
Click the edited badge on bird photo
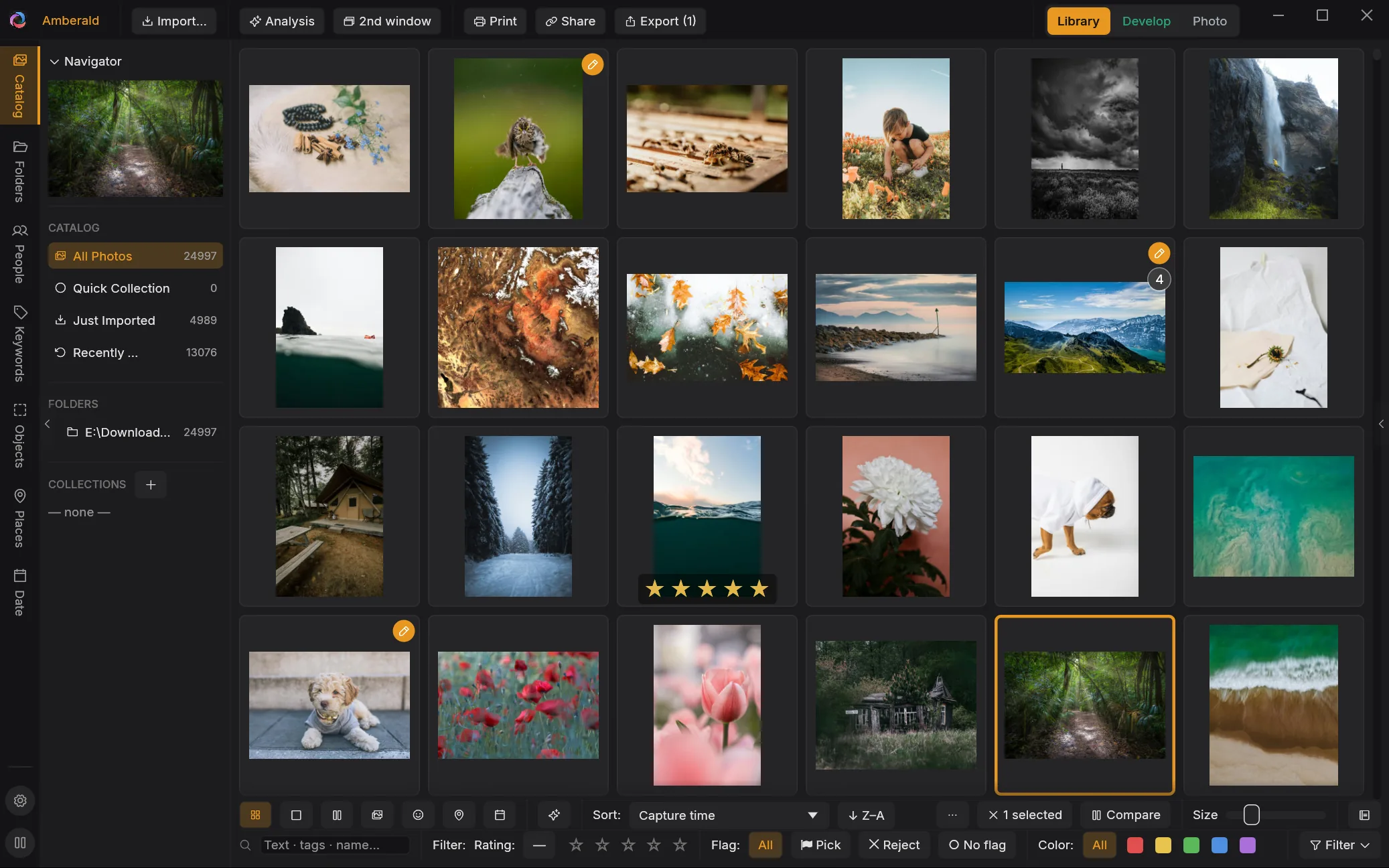coord(593,64)
